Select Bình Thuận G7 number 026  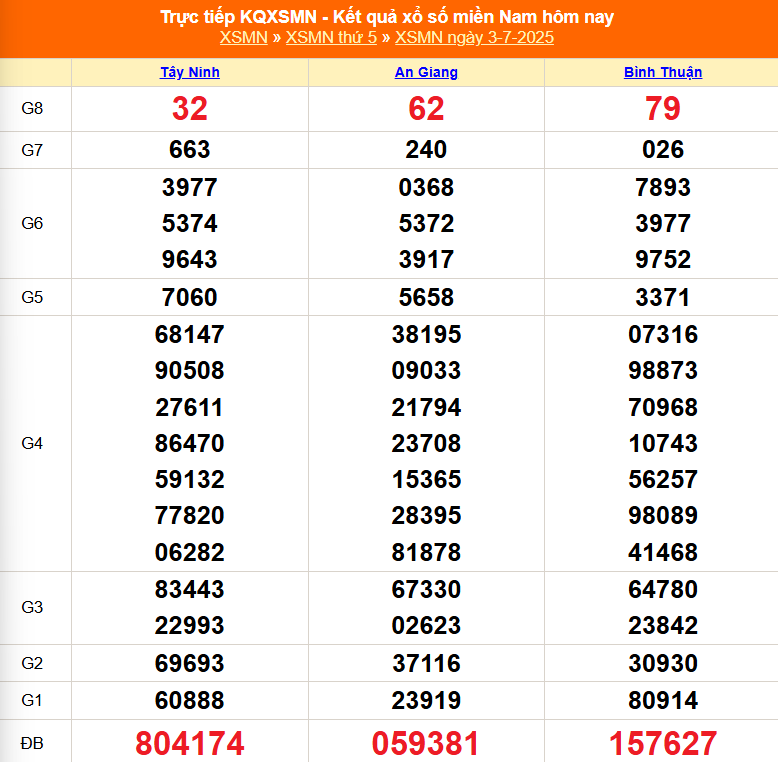(x=663, y=149)
